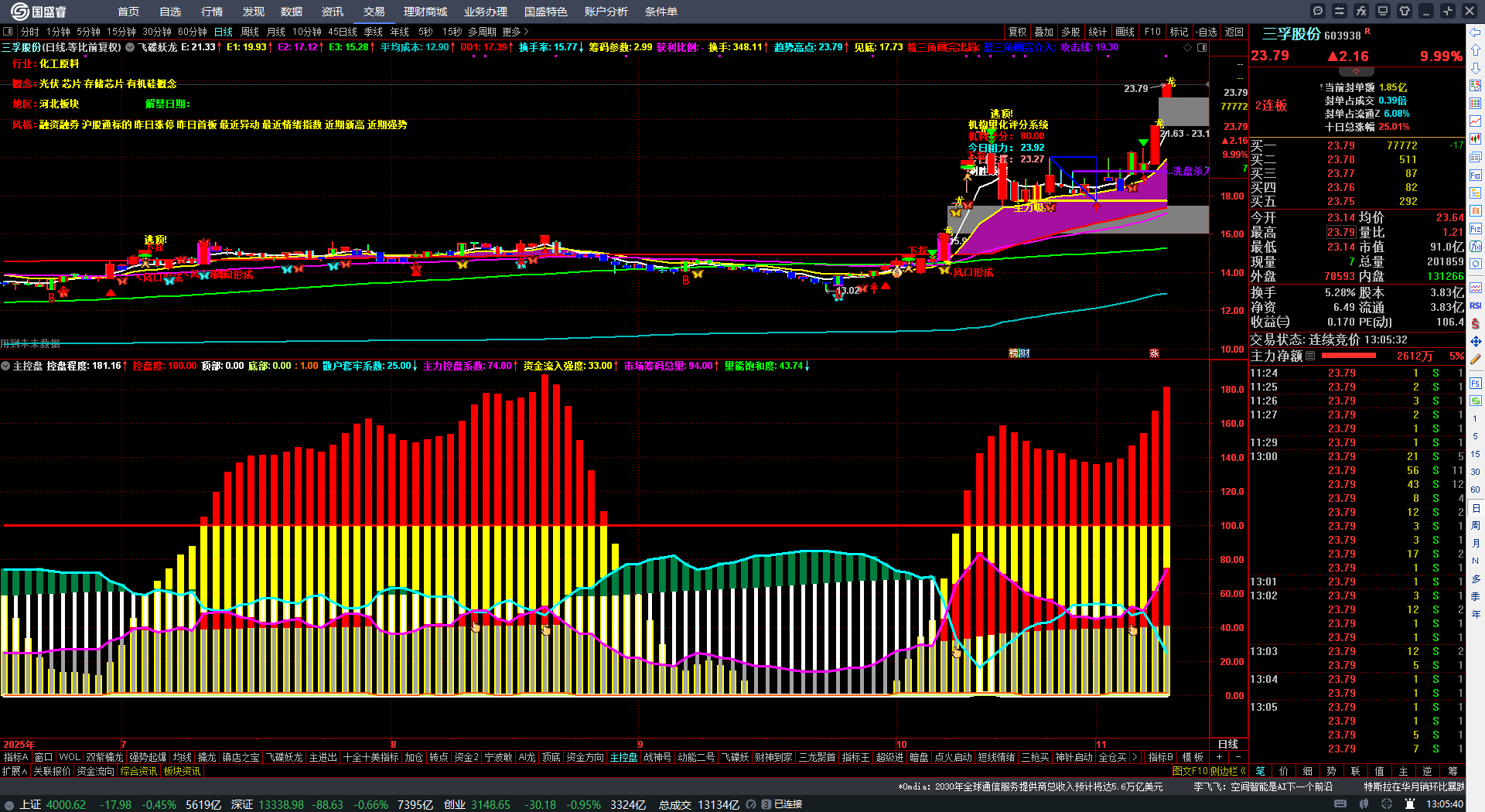Screen dimensions: 1485x812
Task: Click the screen display icon in title bar
Action: click(1383, 11)
